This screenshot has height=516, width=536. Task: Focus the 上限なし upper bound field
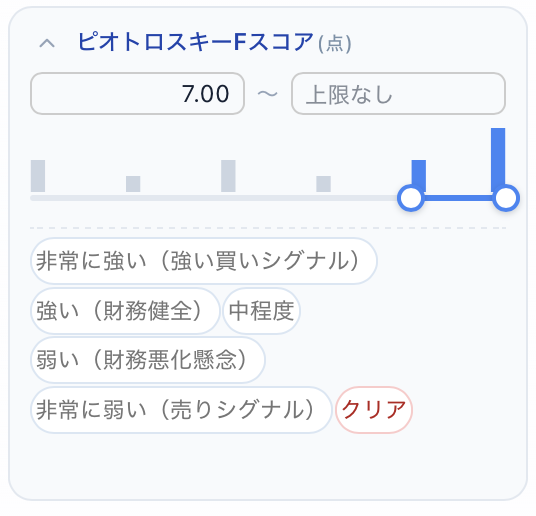tap(398, 93)
